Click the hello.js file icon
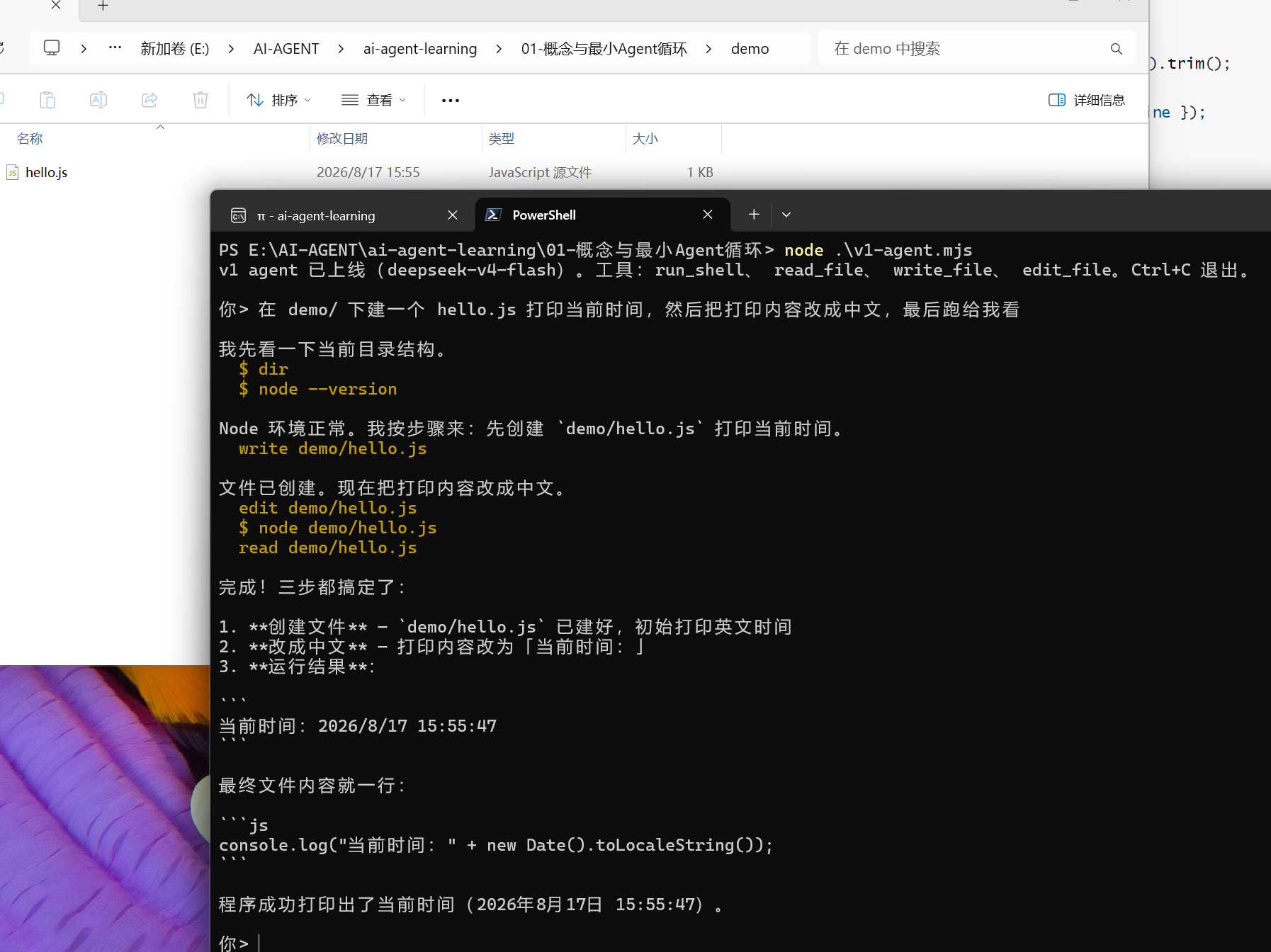 12,172
